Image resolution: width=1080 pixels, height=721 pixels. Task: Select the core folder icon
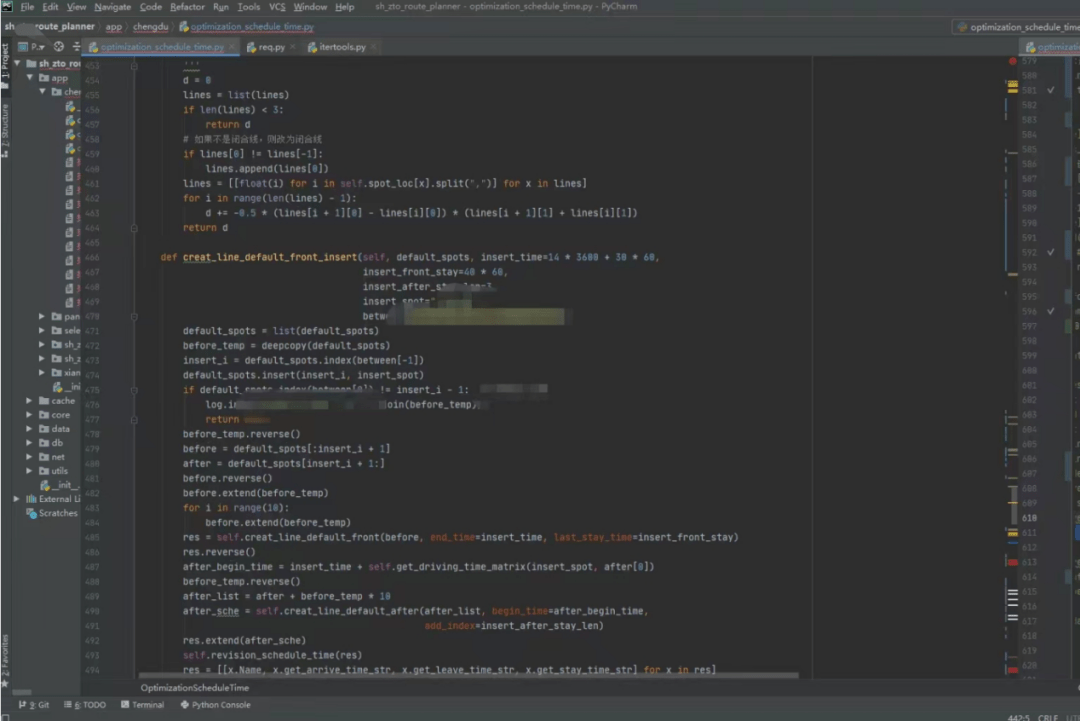44,415
